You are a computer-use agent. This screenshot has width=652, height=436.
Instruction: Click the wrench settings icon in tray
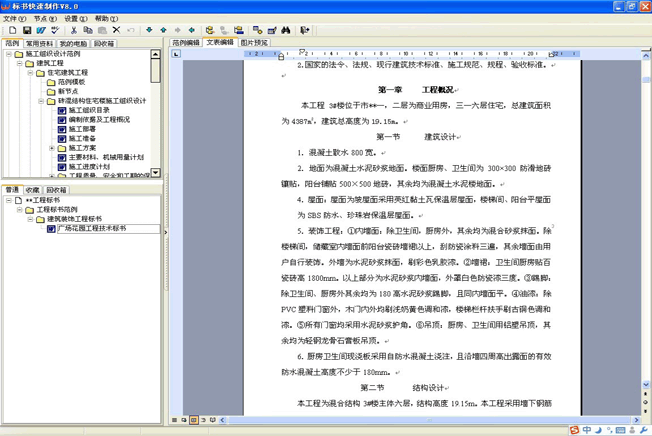click(x=644, y=430)
